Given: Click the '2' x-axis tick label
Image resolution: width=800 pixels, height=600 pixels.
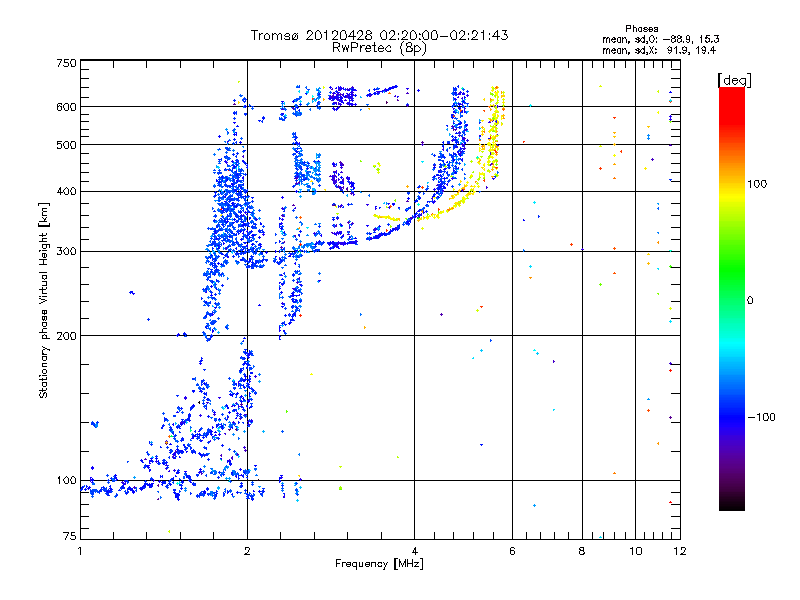Looking at the screenshot, I should [x=247, y=551].
